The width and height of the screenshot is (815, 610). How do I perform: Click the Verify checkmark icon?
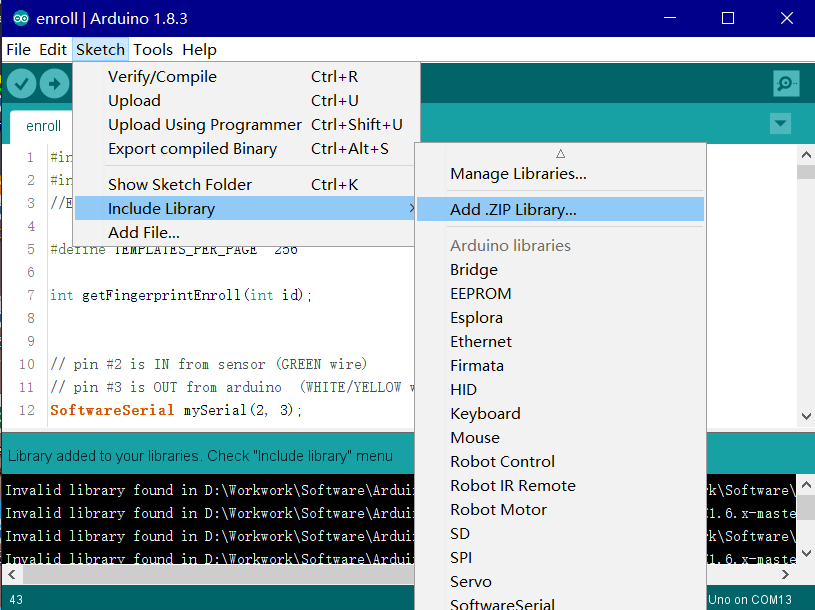(22, 84)
